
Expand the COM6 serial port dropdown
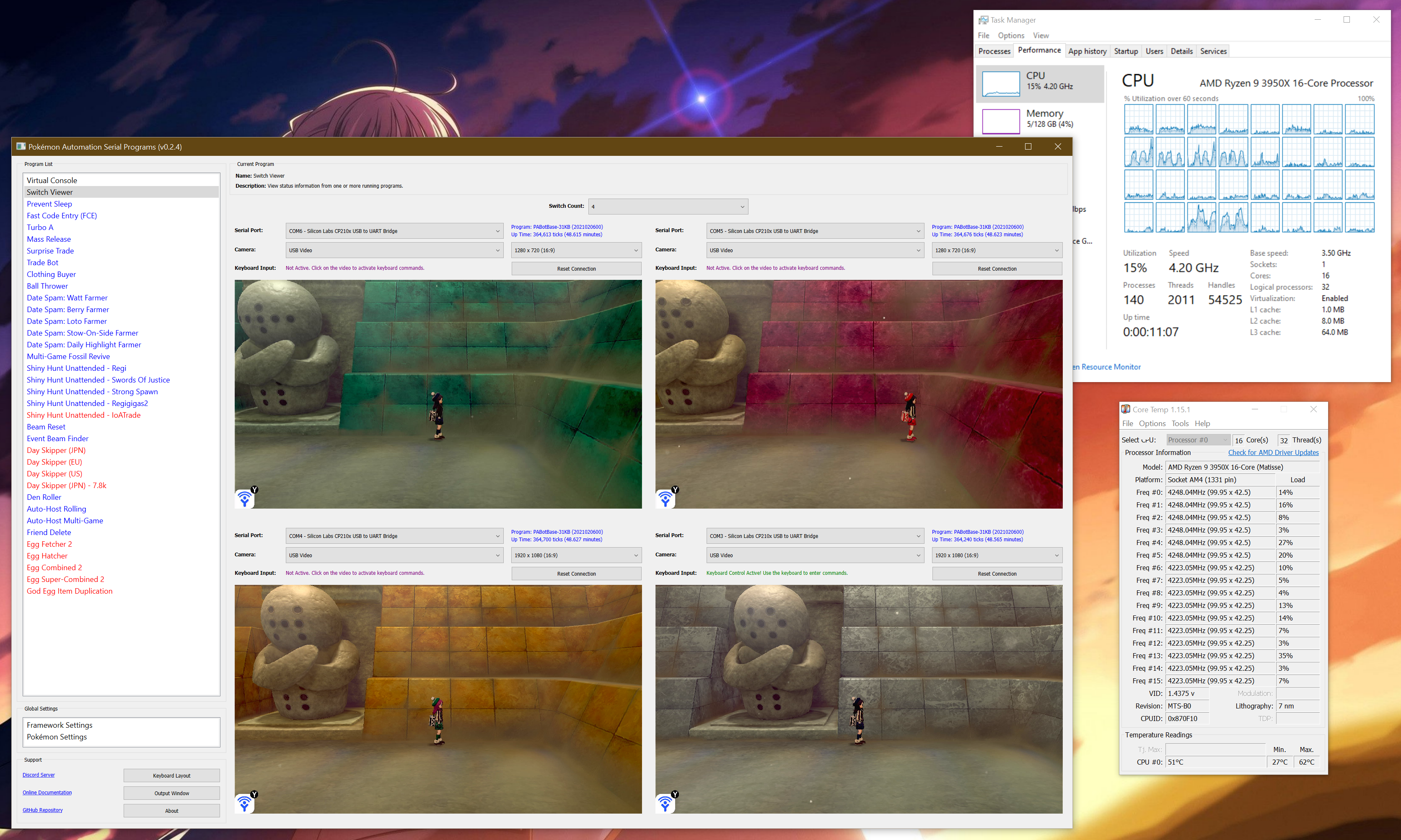coord(394,231)
